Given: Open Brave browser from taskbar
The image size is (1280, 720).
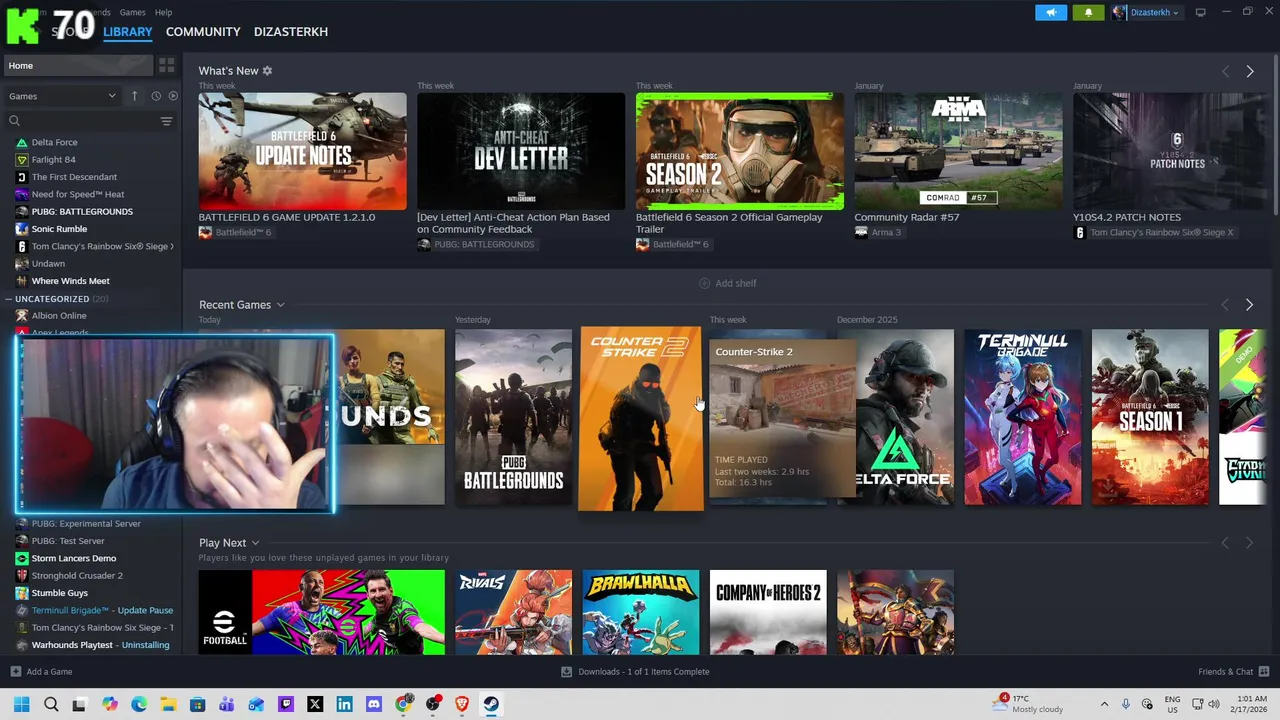Looking at the screenshot, I should (461, 704).
